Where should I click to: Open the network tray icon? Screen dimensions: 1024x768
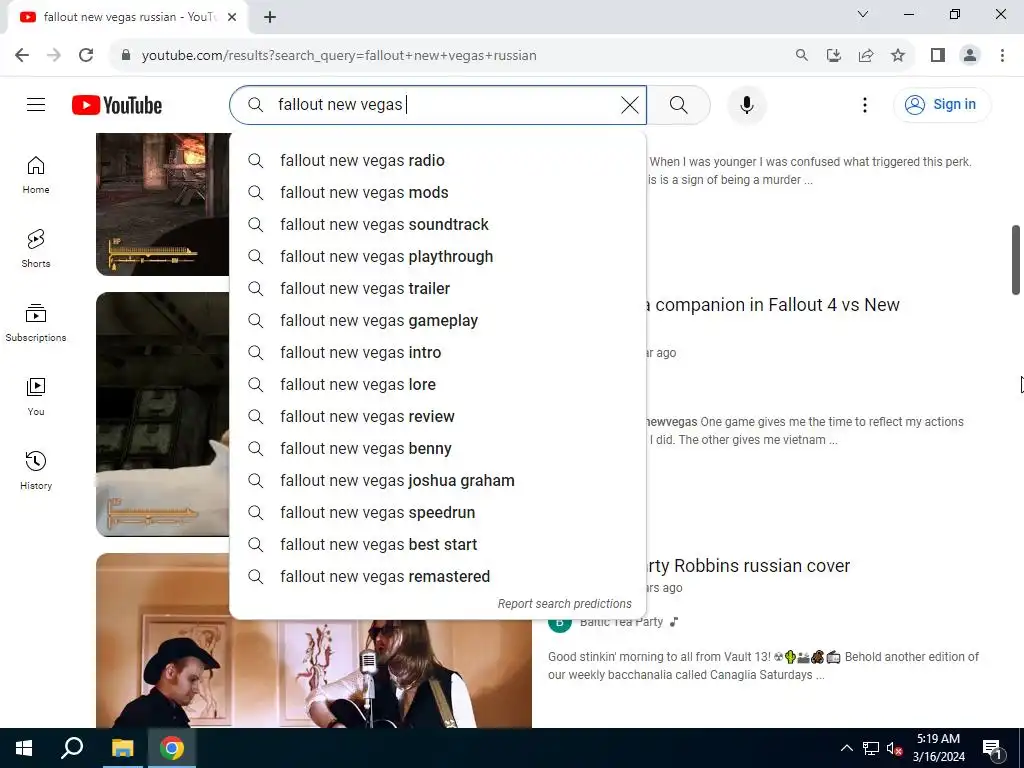pyautogui.click(x=871, y=748)
